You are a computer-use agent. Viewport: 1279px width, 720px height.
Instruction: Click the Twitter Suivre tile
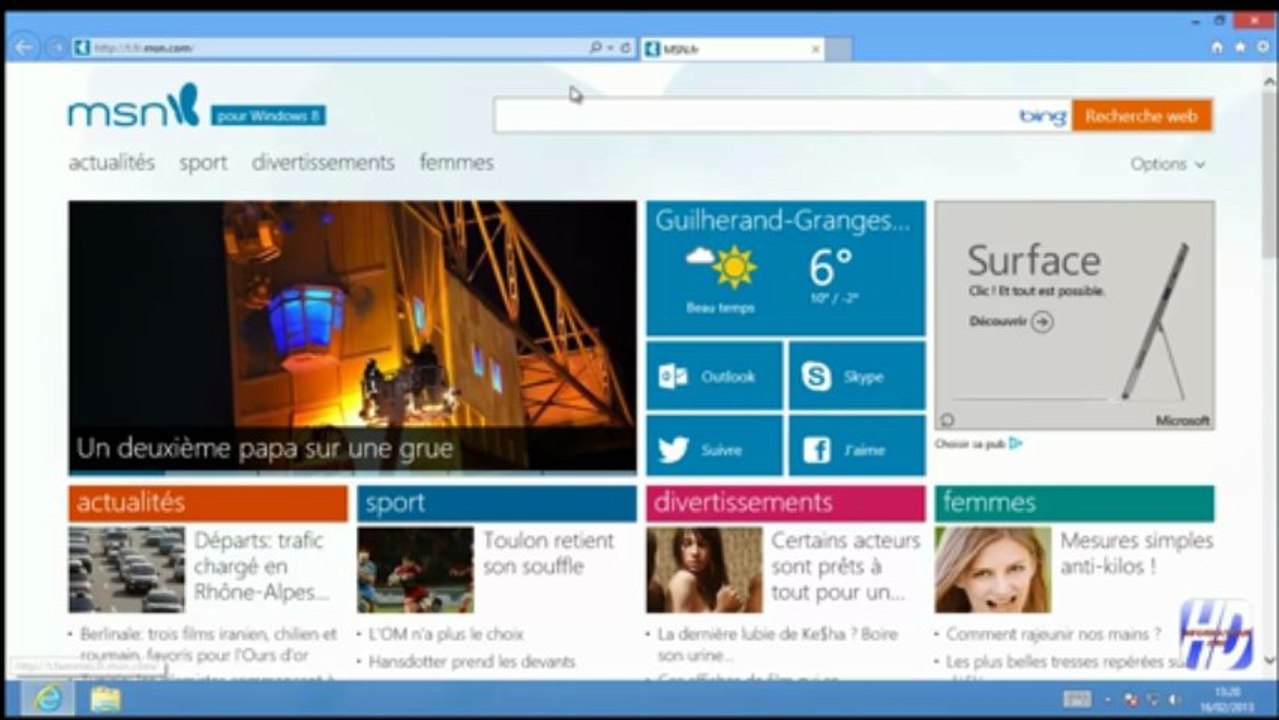[x=714, y=446]
